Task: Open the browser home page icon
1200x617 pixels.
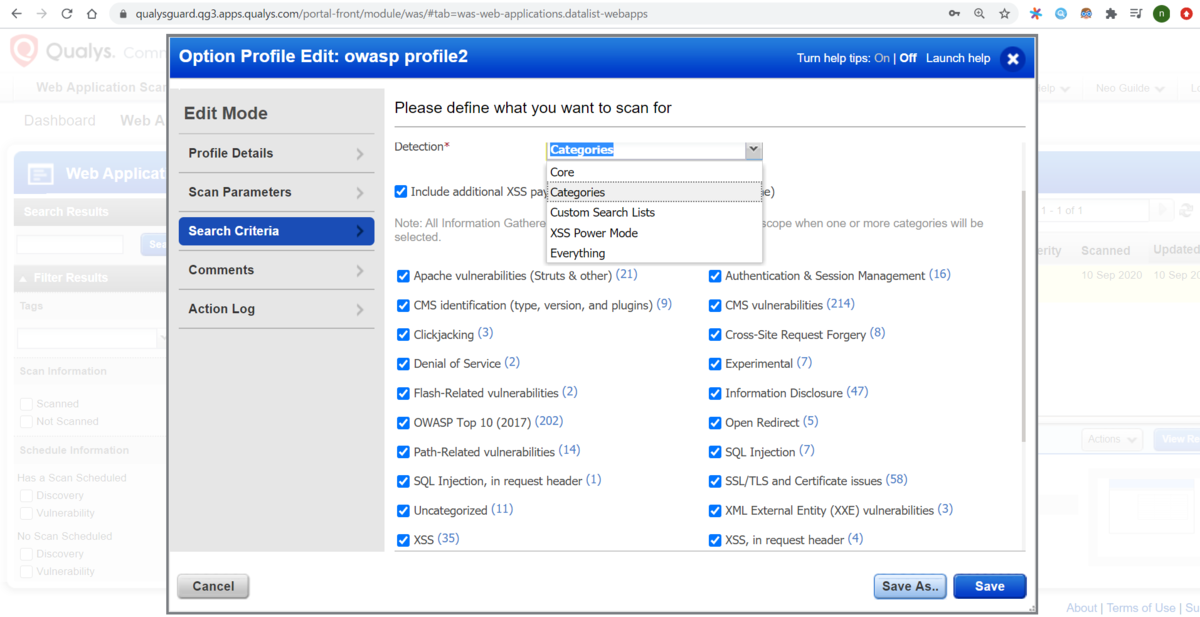Action: (92, 14)
